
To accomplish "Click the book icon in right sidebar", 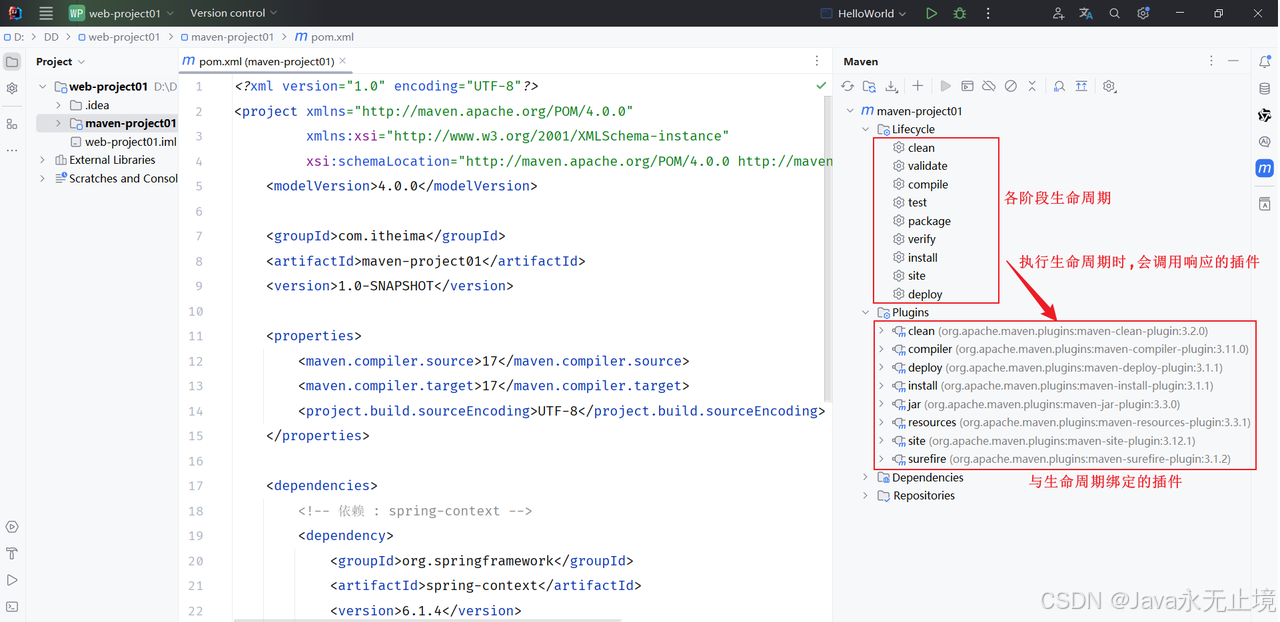I will click(x=1265, y=204).
